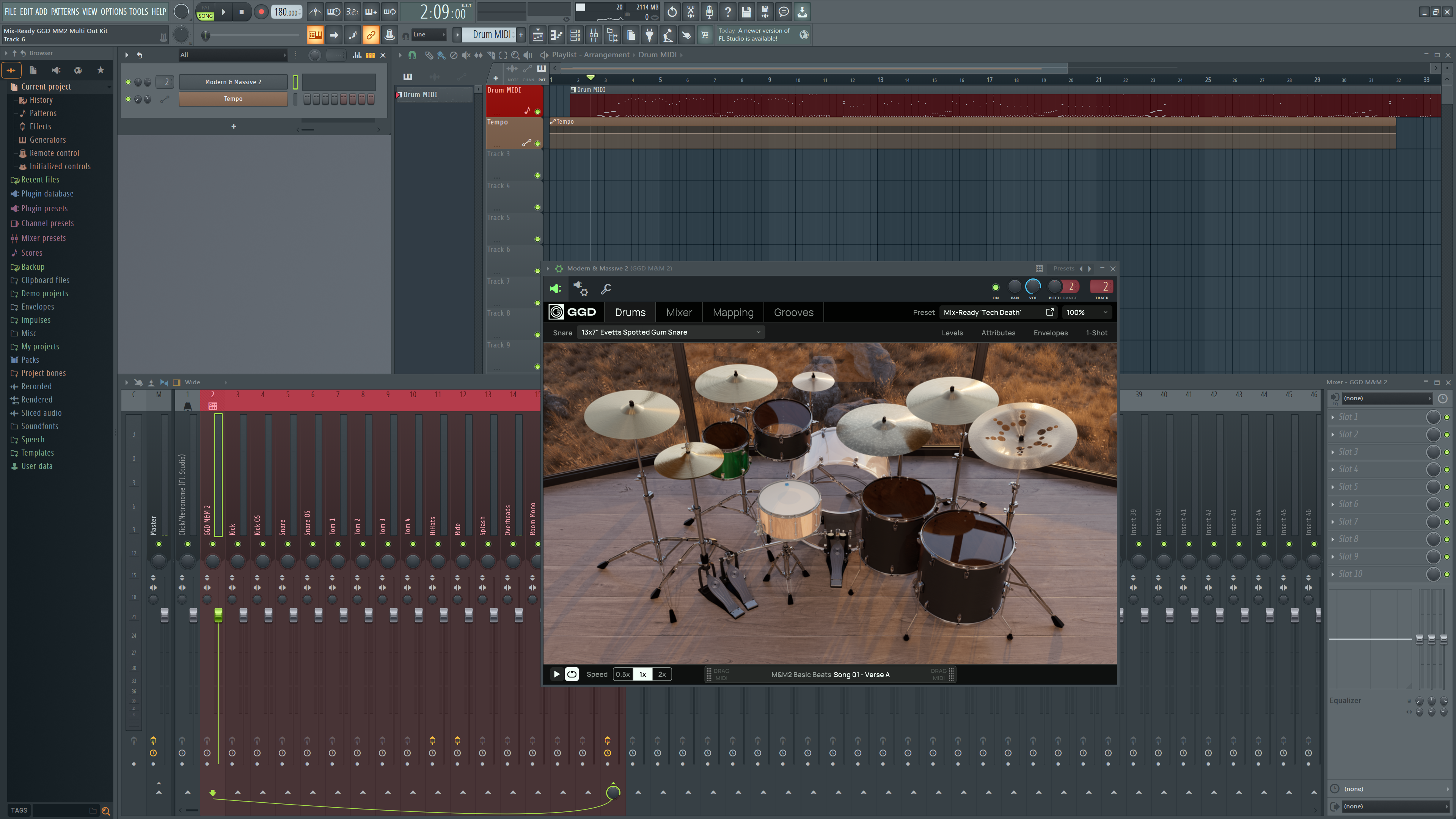Open the content library shopping cart icon
This screenshot has width=1456, height=819.
(x=705, y=36)
